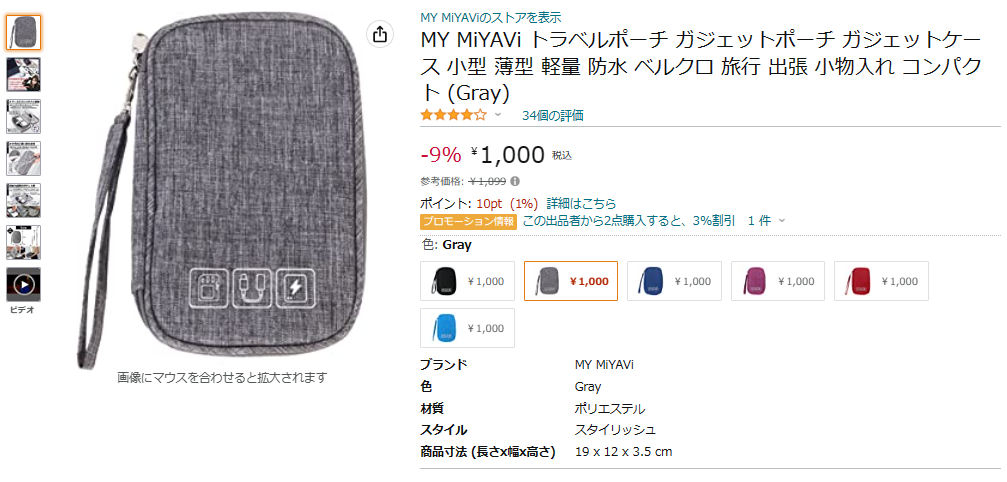Play the product video thumbnail

click(x=24, y=285)
